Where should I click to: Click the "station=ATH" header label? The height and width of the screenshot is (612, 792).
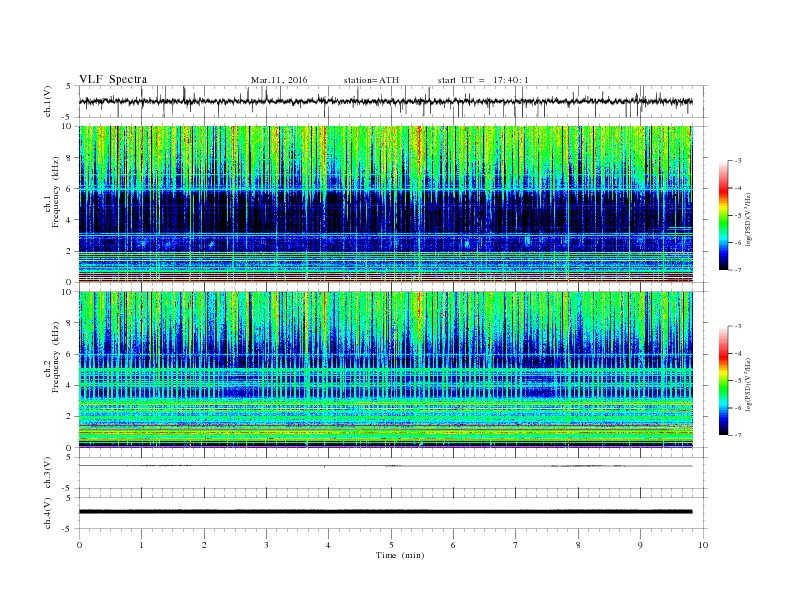coord(371,80)
